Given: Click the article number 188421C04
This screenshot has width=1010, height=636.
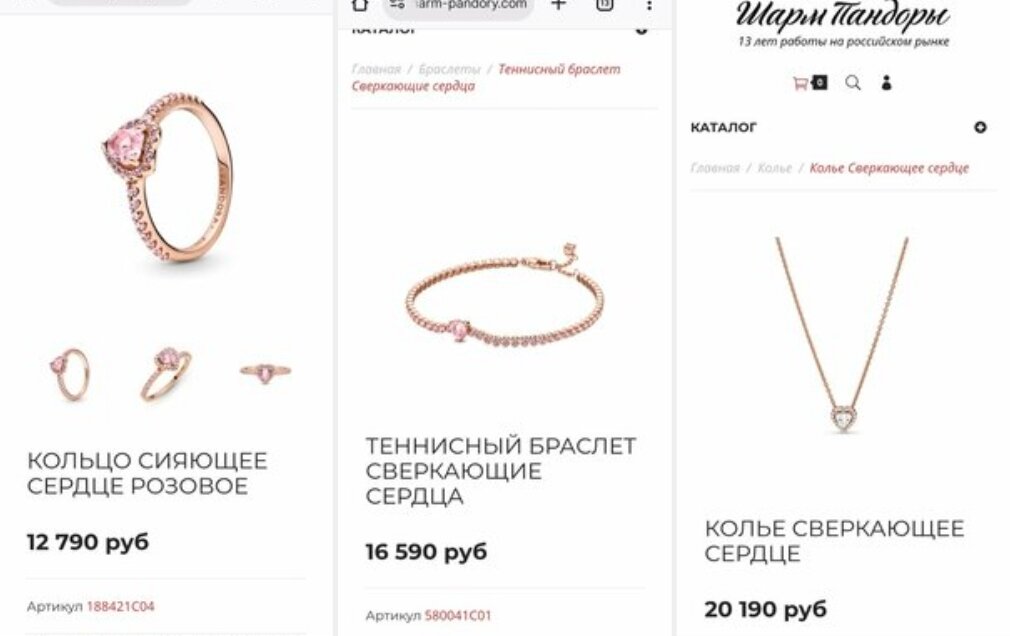Looking at the screenshot, I should [x=120, y=606].
